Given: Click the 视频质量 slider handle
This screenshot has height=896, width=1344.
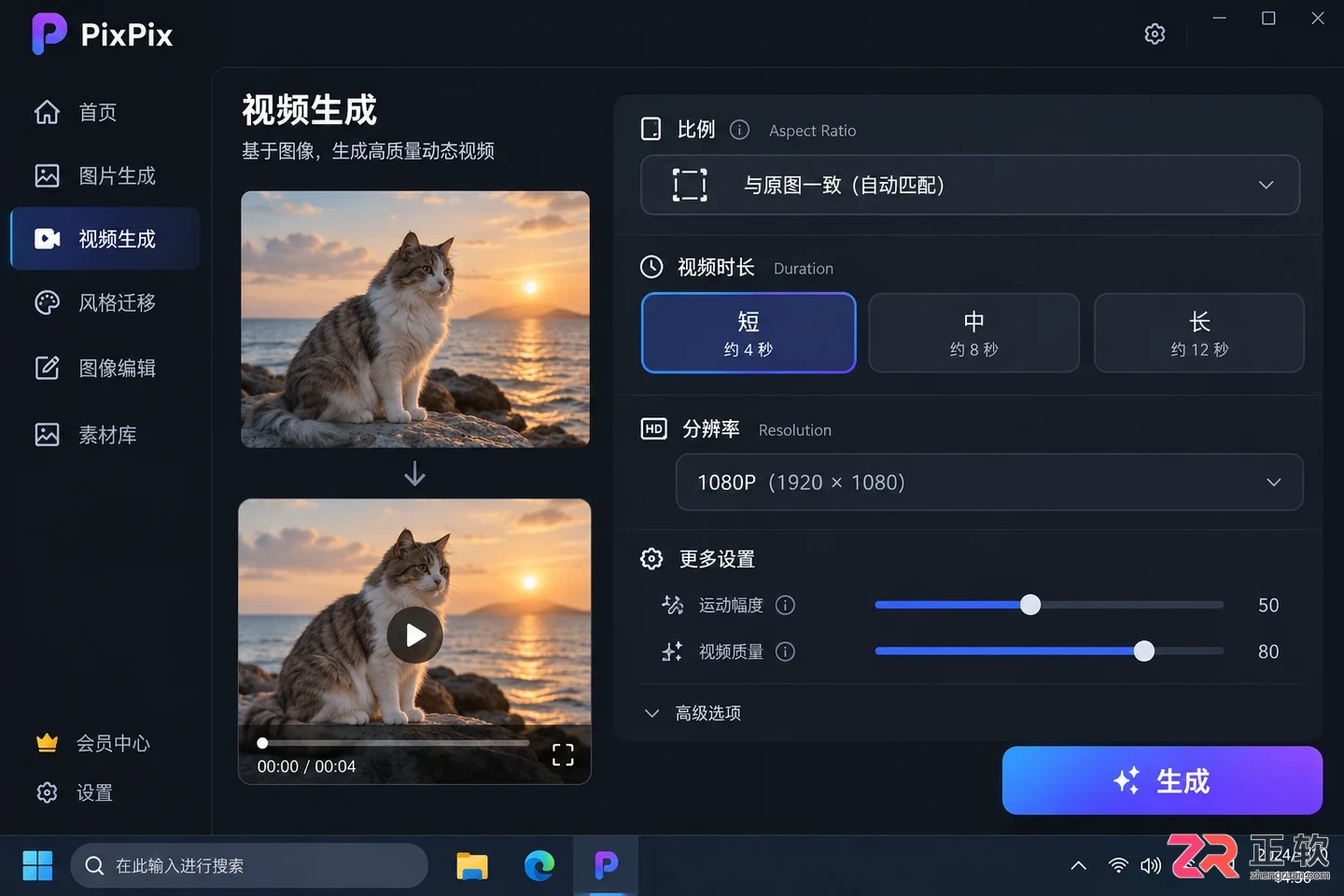Looking at the screenshot, I should point(1144,651).
